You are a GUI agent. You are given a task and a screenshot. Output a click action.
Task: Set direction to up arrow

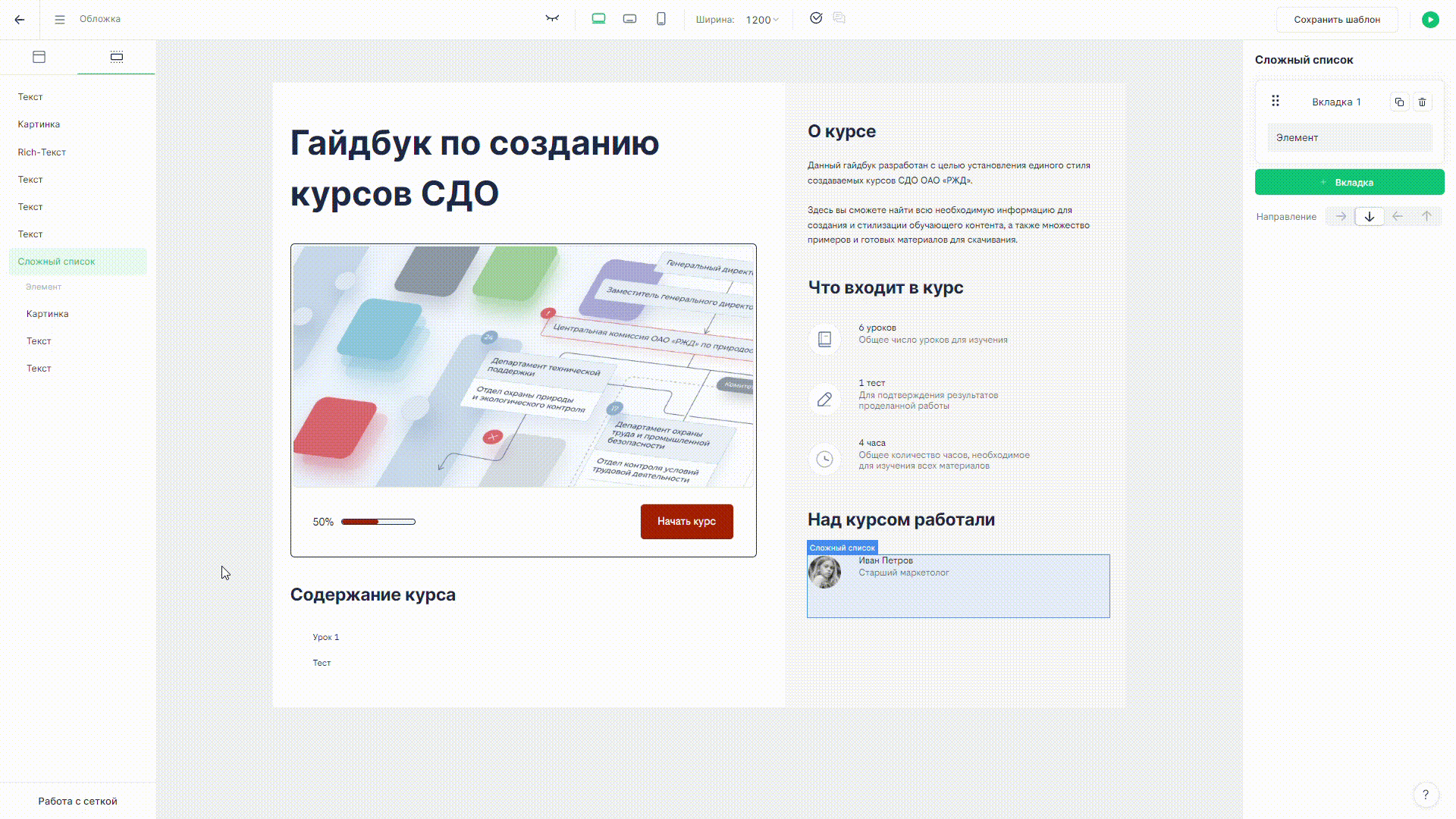pyautogui.click(x=1426, y=217)
